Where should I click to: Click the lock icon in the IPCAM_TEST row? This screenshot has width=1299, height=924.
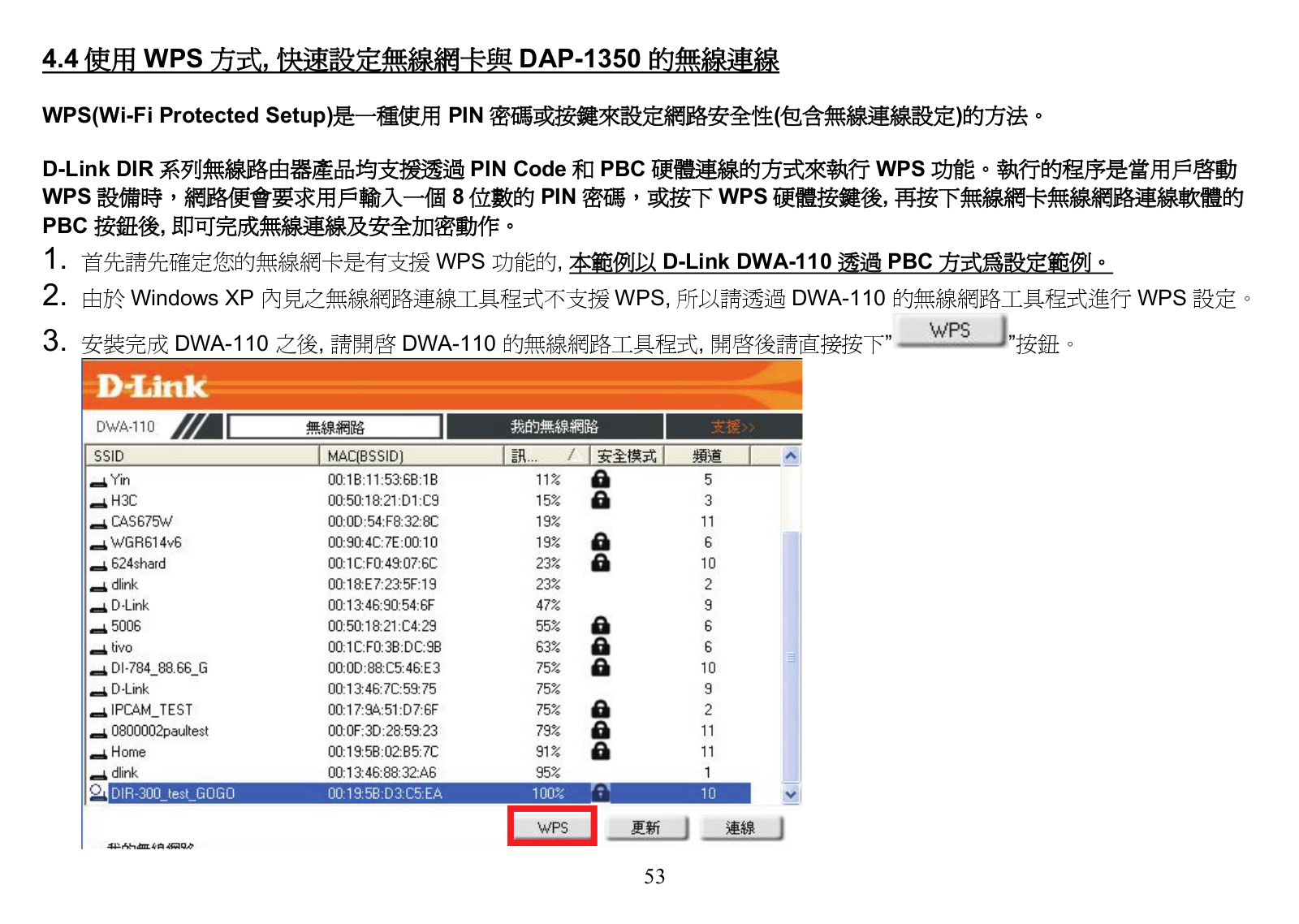tap(601, 709)
